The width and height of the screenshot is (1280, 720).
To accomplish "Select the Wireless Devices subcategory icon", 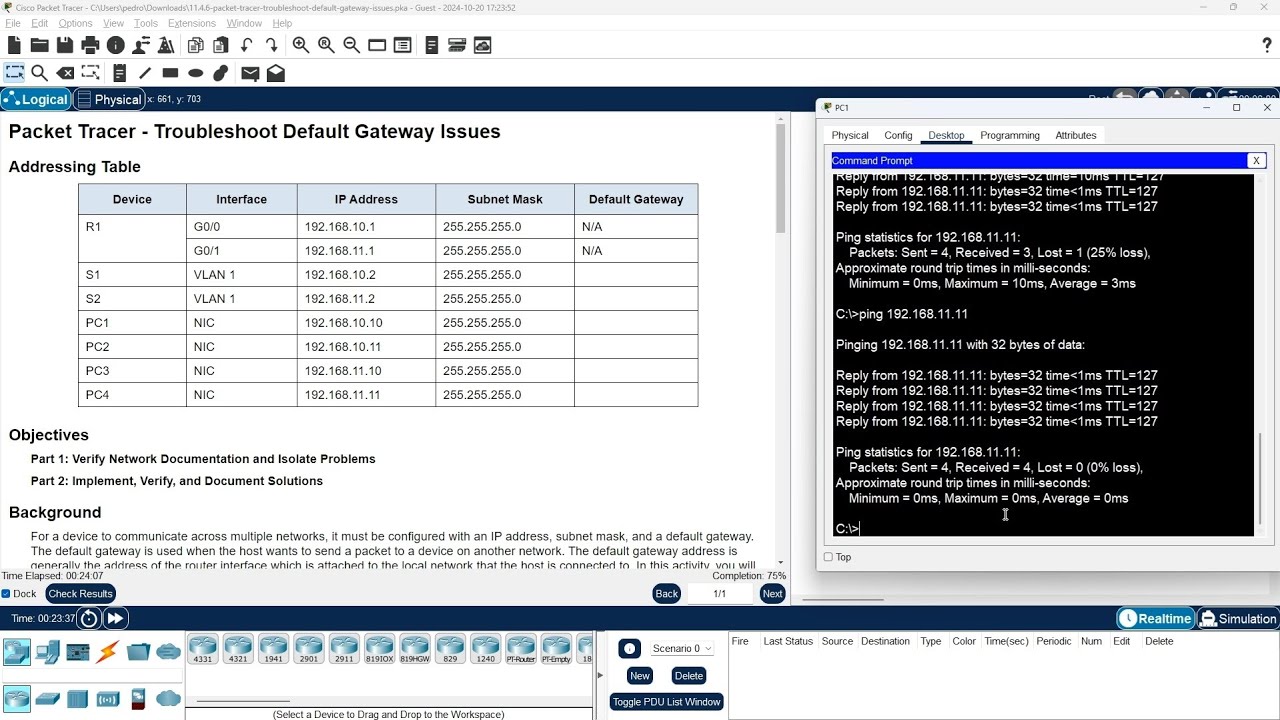I will (x=108, y=698).
